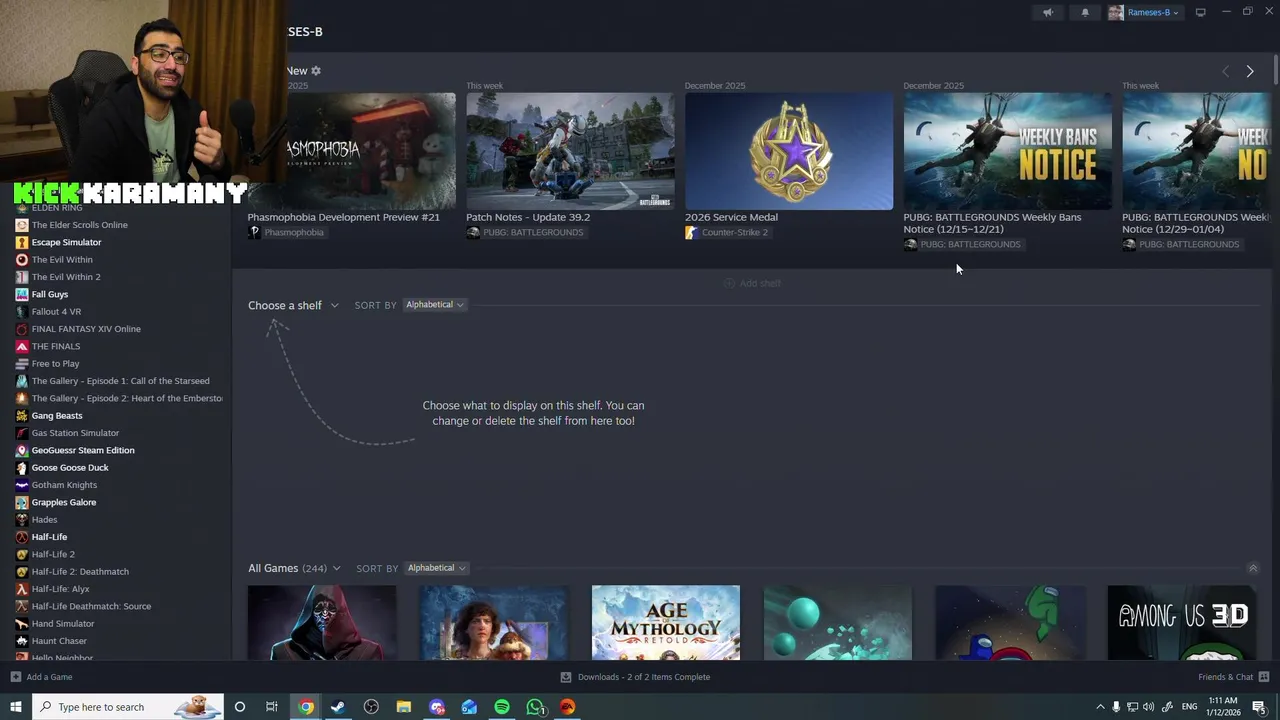
Task: Change All Games sort Alphabetical dropdown
Action: coord(437,568)
